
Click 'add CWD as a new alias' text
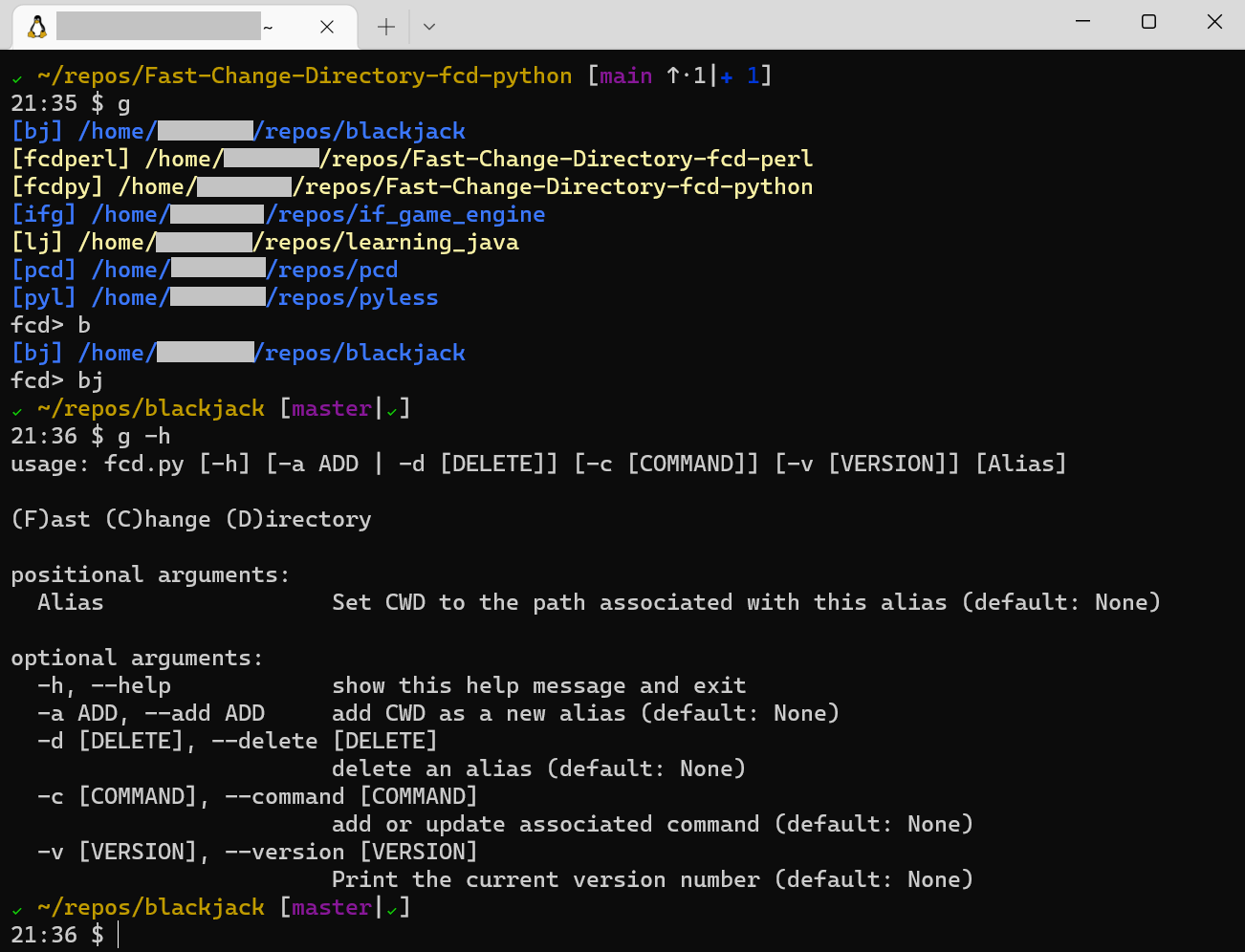[479, 713]
